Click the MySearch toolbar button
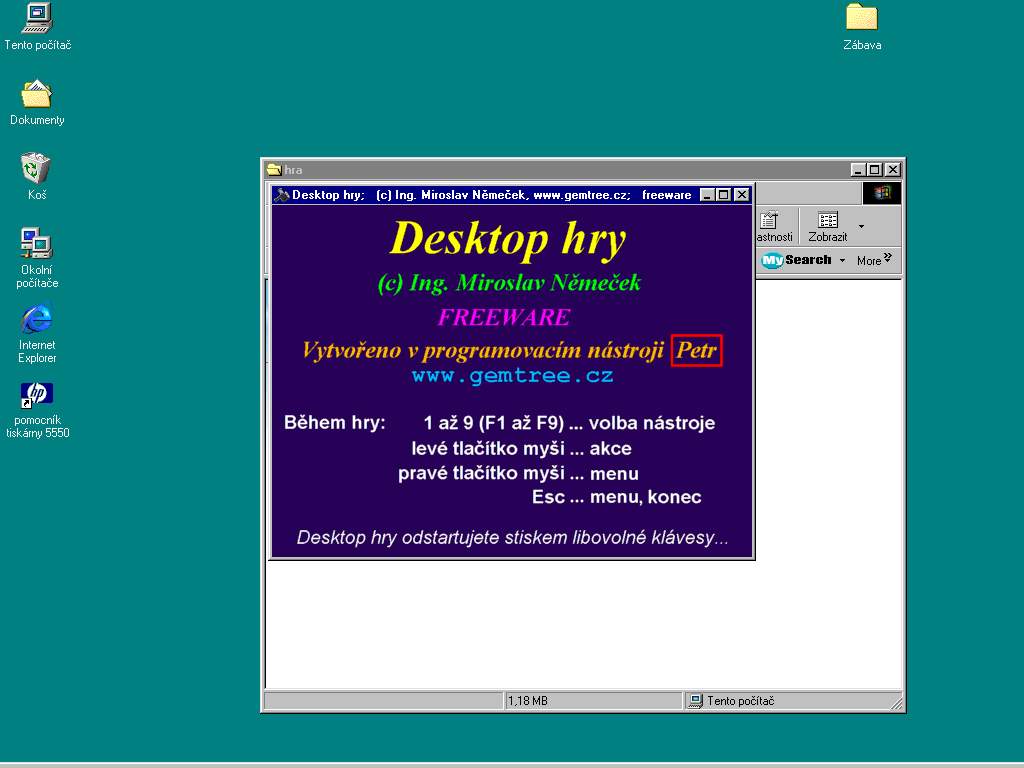 797,261
